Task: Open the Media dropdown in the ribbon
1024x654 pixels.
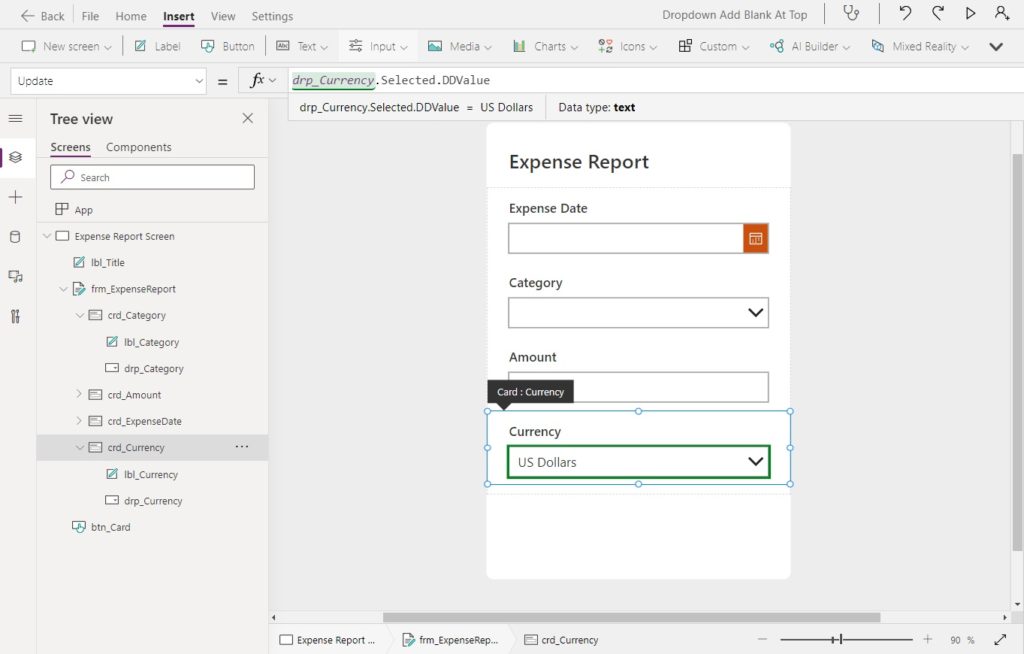Action: pos(460,46)
